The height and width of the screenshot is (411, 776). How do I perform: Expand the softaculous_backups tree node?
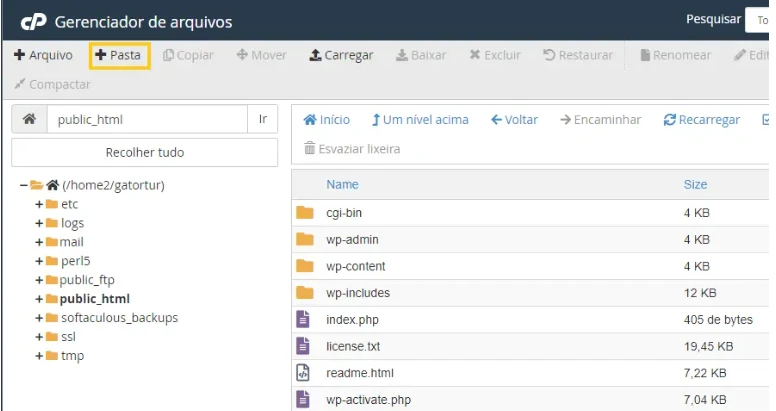pyautogui.click(x=39, y=318)
